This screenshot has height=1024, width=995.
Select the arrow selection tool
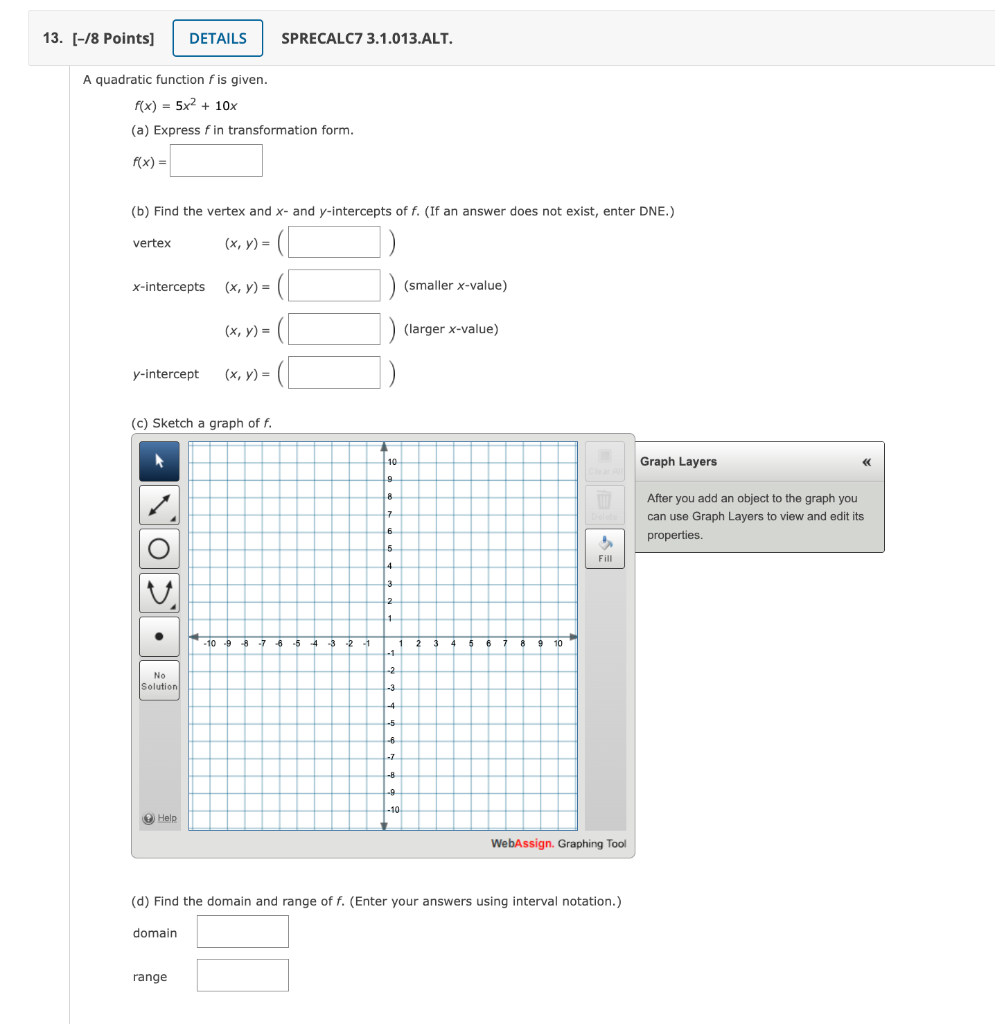pos(159,460)
